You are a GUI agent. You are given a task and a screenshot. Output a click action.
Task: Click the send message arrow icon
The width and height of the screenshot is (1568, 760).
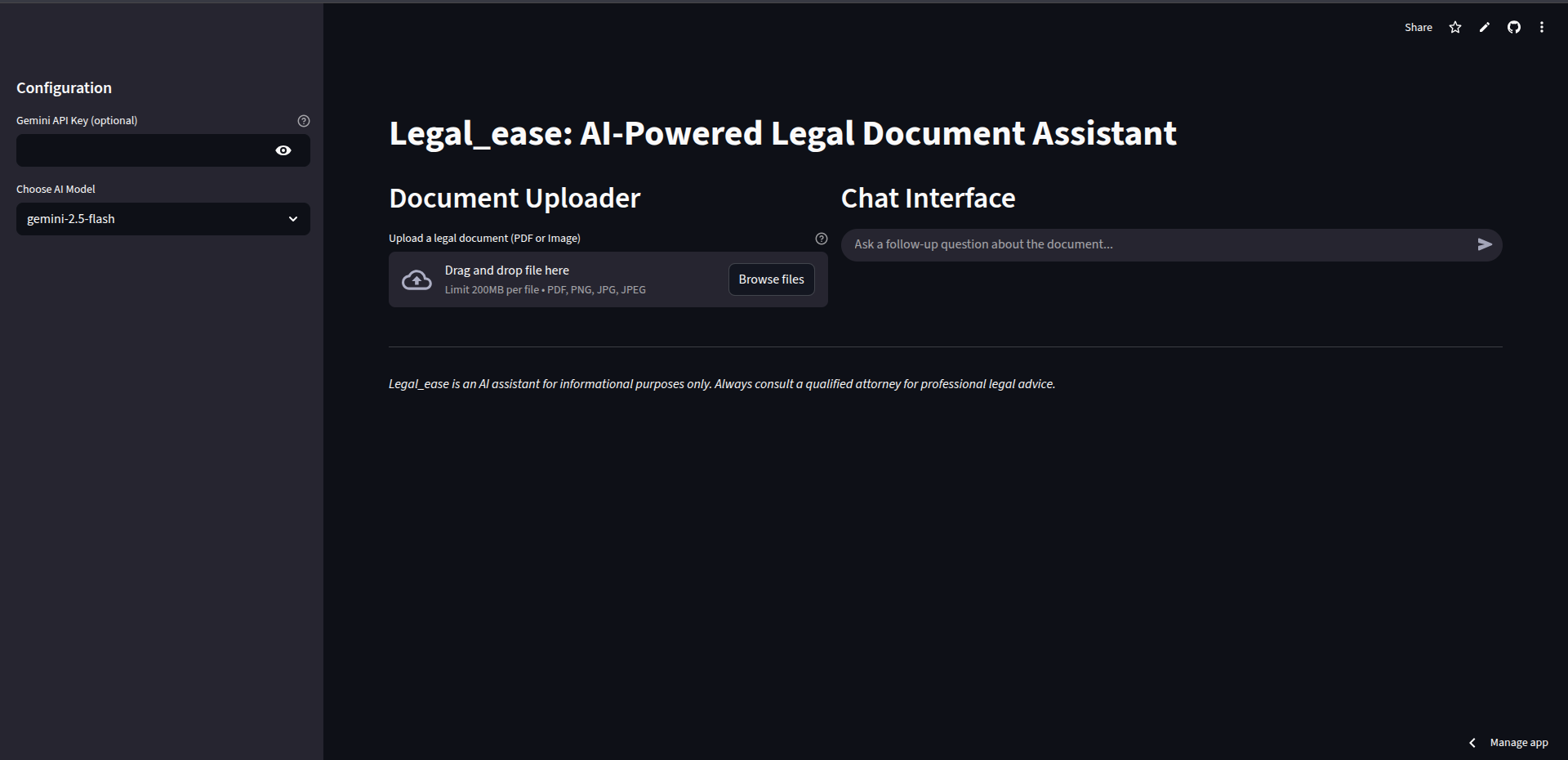pyautogui.click(x=1485, y=244)
